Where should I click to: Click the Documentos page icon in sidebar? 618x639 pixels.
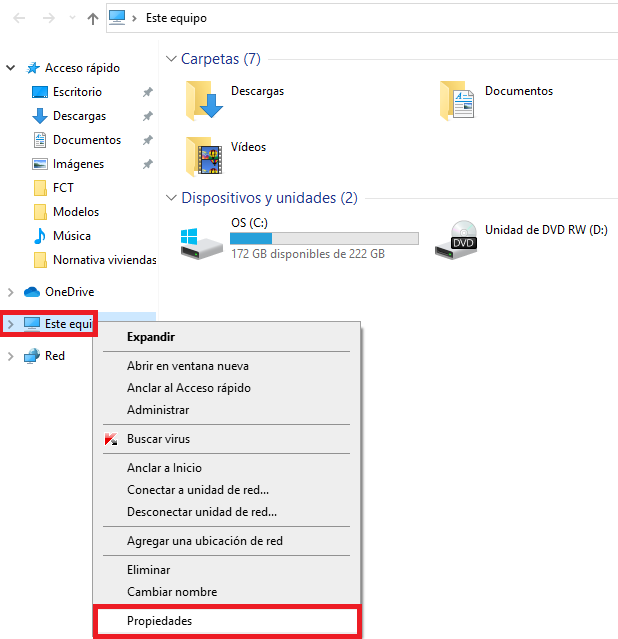pyautogui.click(x=40, y=140)
